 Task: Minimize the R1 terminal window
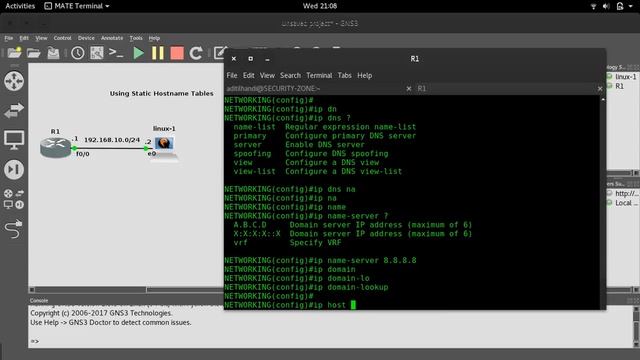pos(267,60)
